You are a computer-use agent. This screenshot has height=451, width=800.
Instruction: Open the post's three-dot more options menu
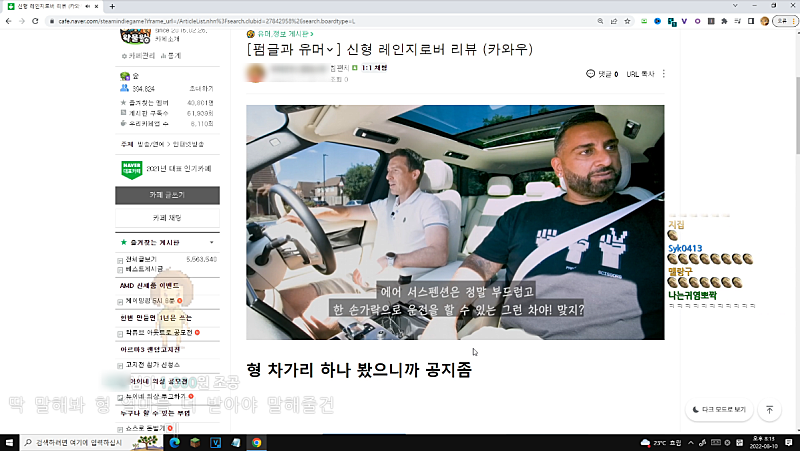[x=664, y=74]
